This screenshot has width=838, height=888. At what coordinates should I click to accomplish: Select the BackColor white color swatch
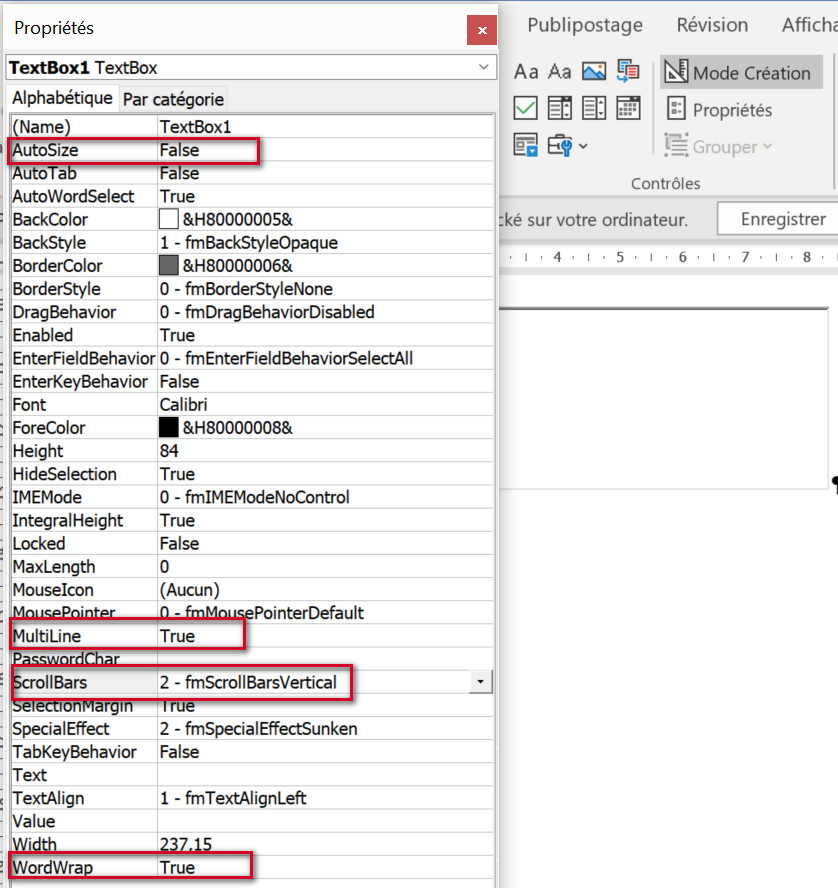pyautogui.click(x=169, y=220)
